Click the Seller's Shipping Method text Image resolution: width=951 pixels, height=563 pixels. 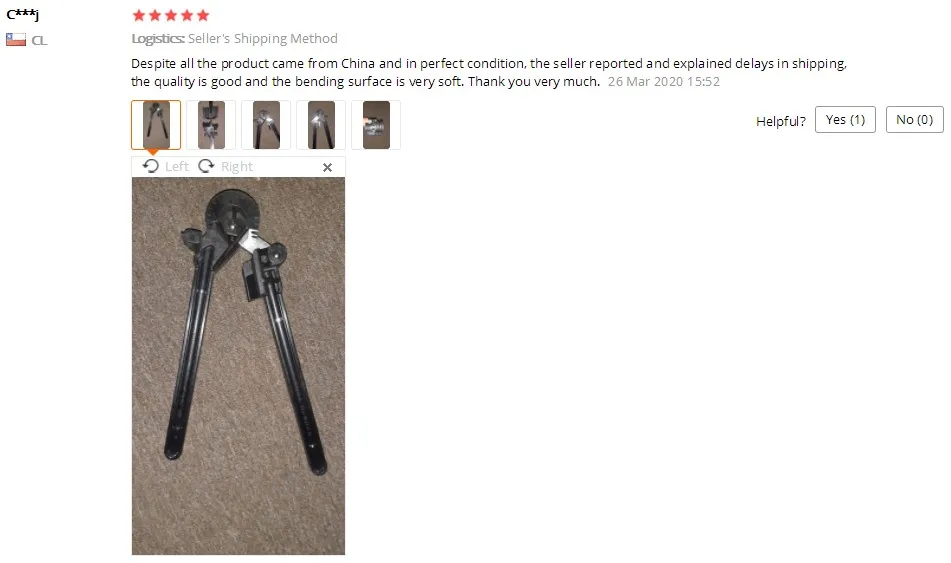263,38
